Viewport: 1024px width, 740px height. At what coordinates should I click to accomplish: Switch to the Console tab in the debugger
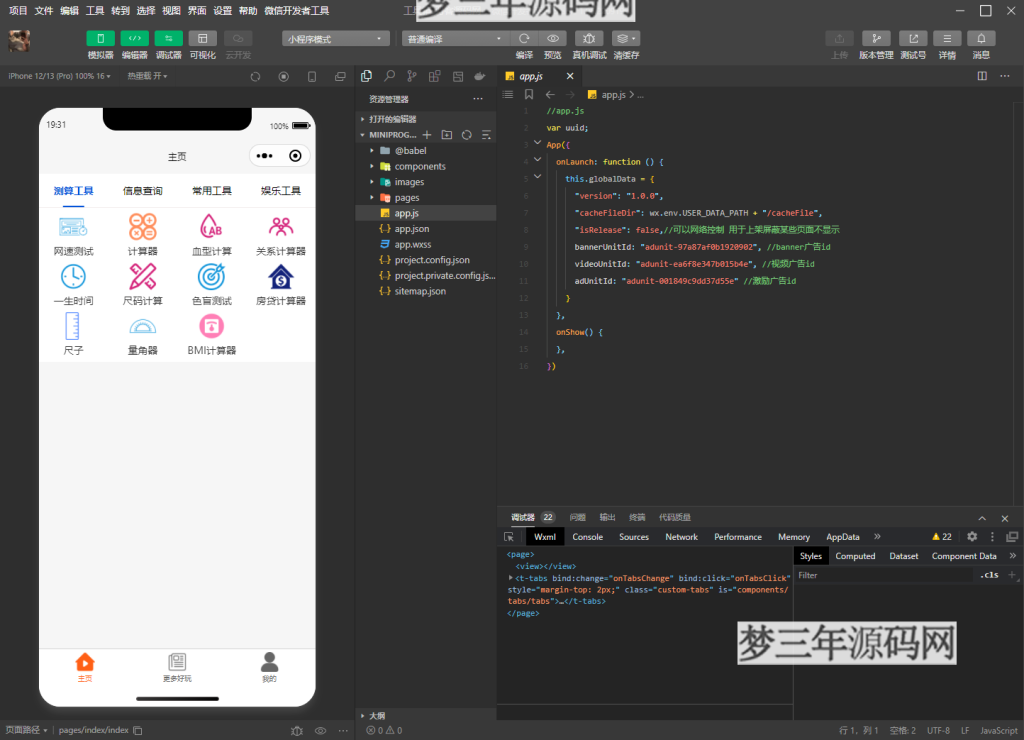coord(587,537)
